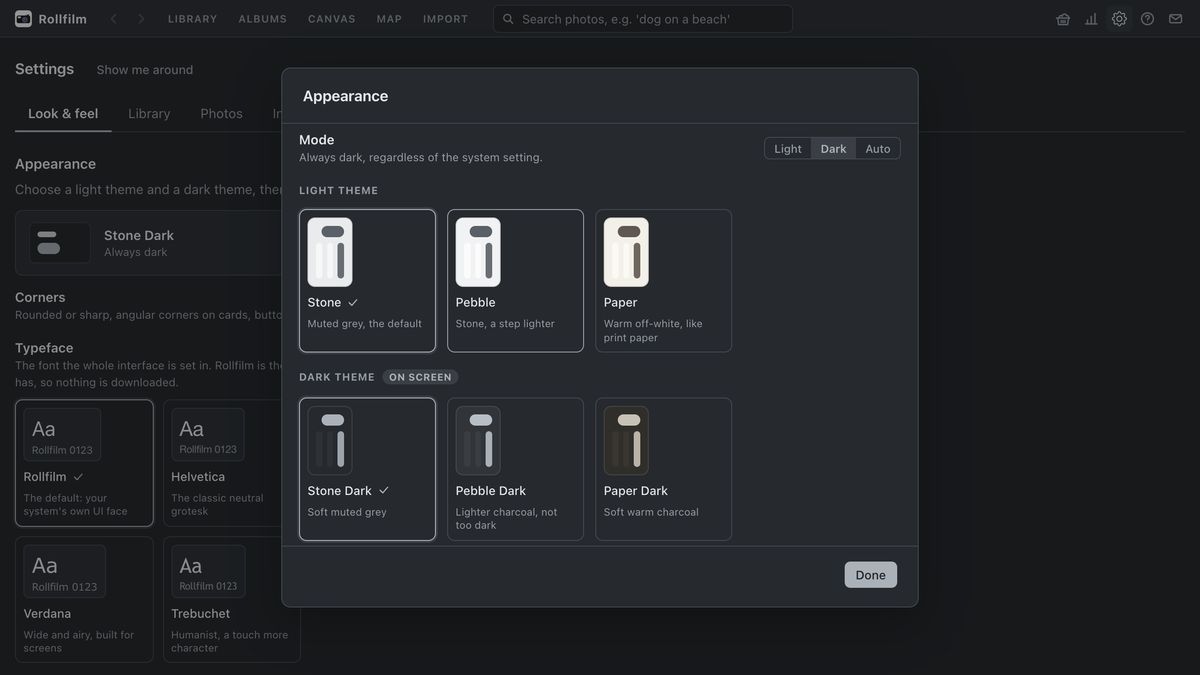The image size is (1200, 675).
Task: Click Show me around link
Action: [145, 70]
